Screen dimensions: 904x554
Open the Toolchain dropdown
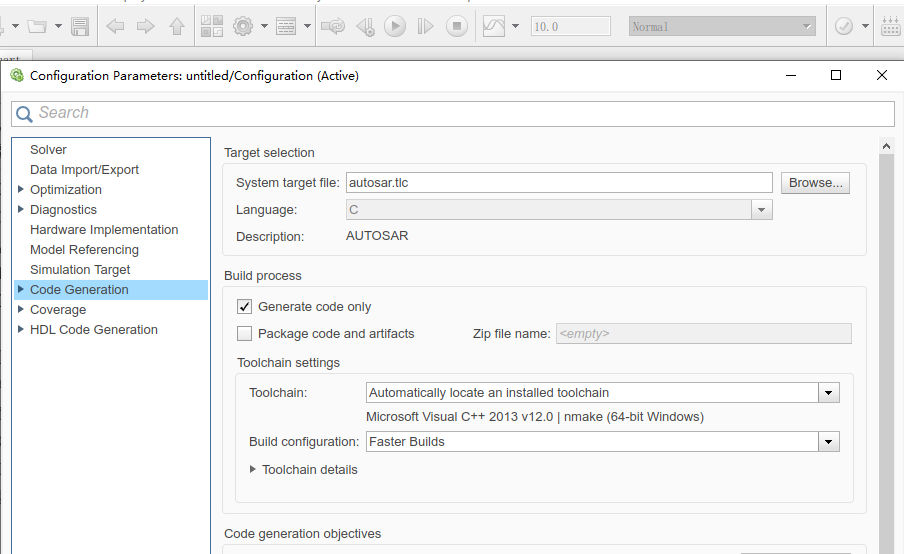(828, 393)
